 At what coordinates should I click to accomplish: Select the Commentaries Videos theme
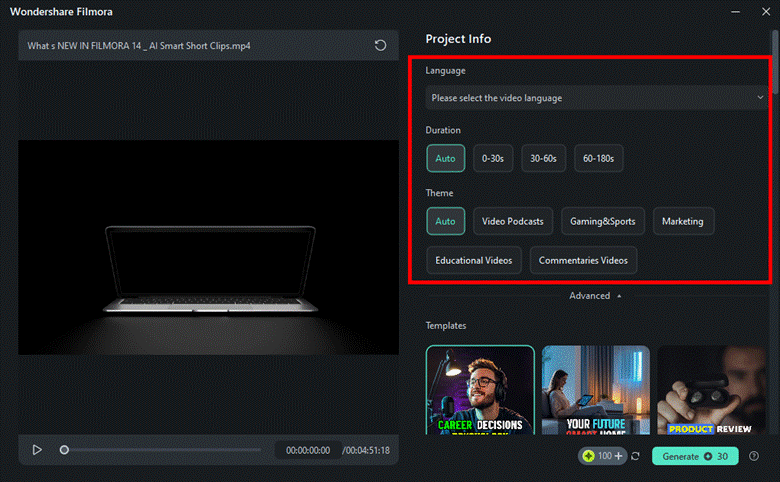pyautogui.click(x=583, y=260)
